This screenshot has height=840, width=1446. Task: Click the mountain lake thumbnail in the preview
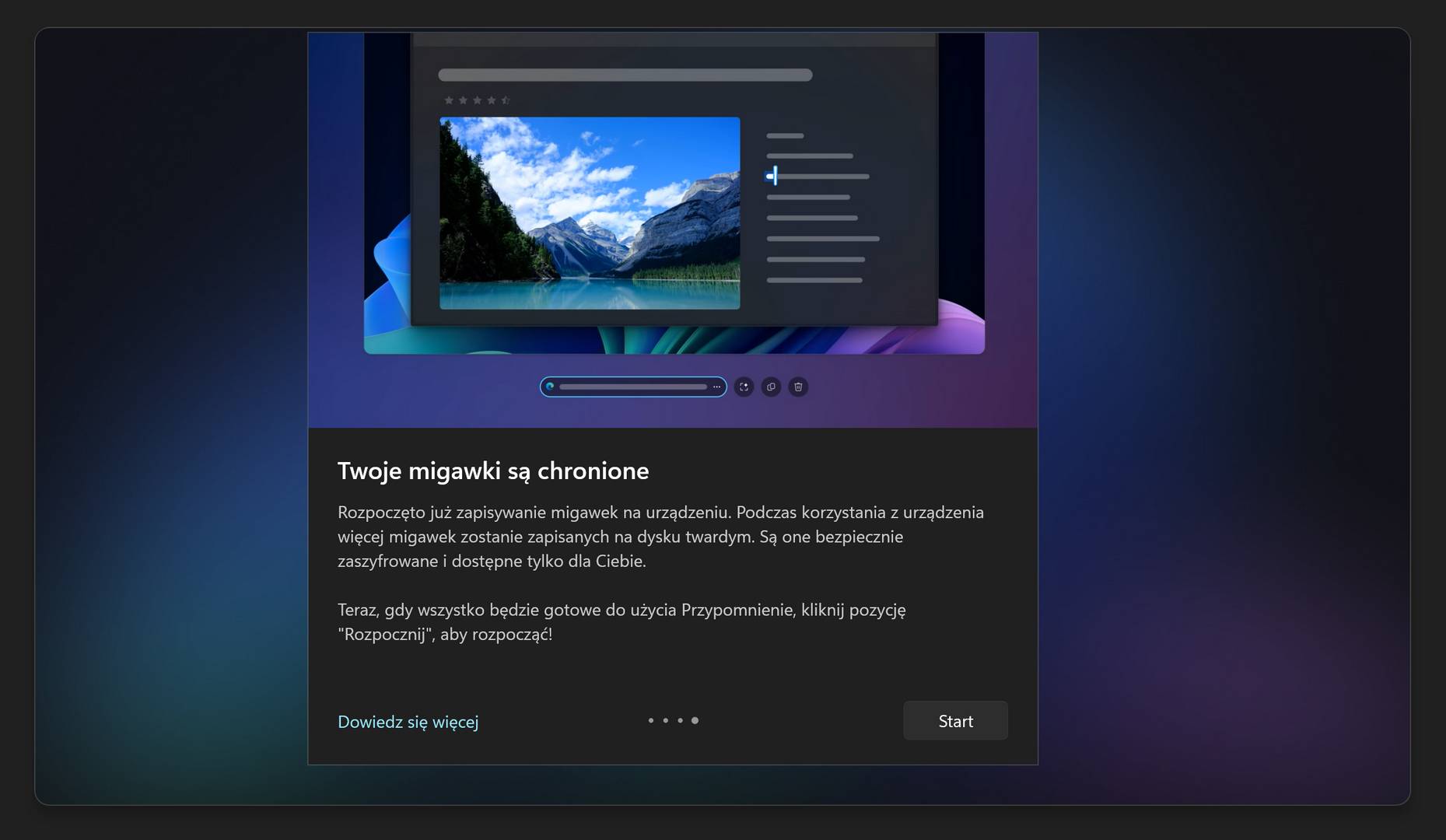point(589,215)
